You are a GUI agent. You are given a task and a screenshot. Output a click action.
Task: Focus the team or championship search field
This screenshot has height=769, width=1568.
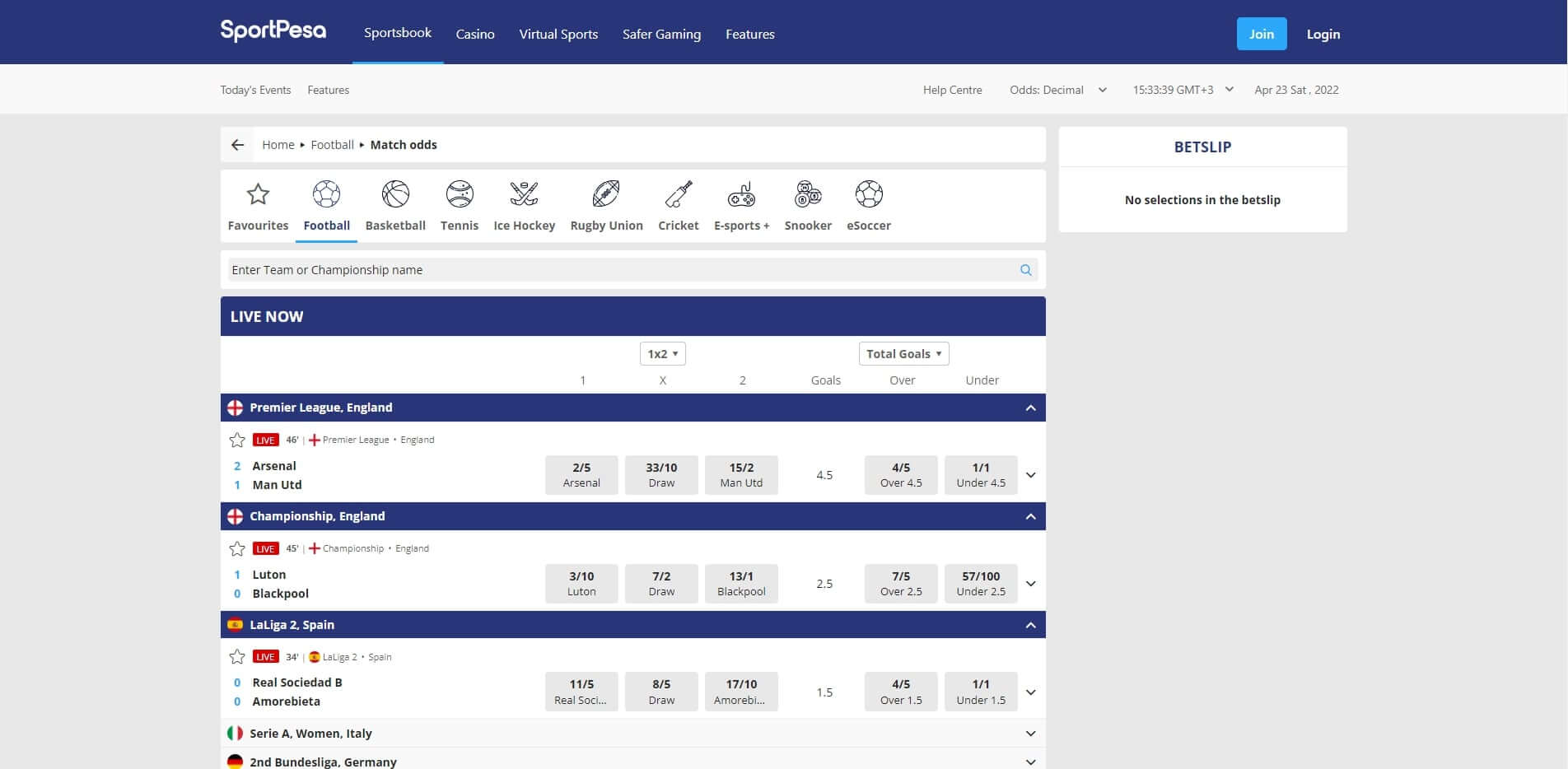tap(618, 270)
